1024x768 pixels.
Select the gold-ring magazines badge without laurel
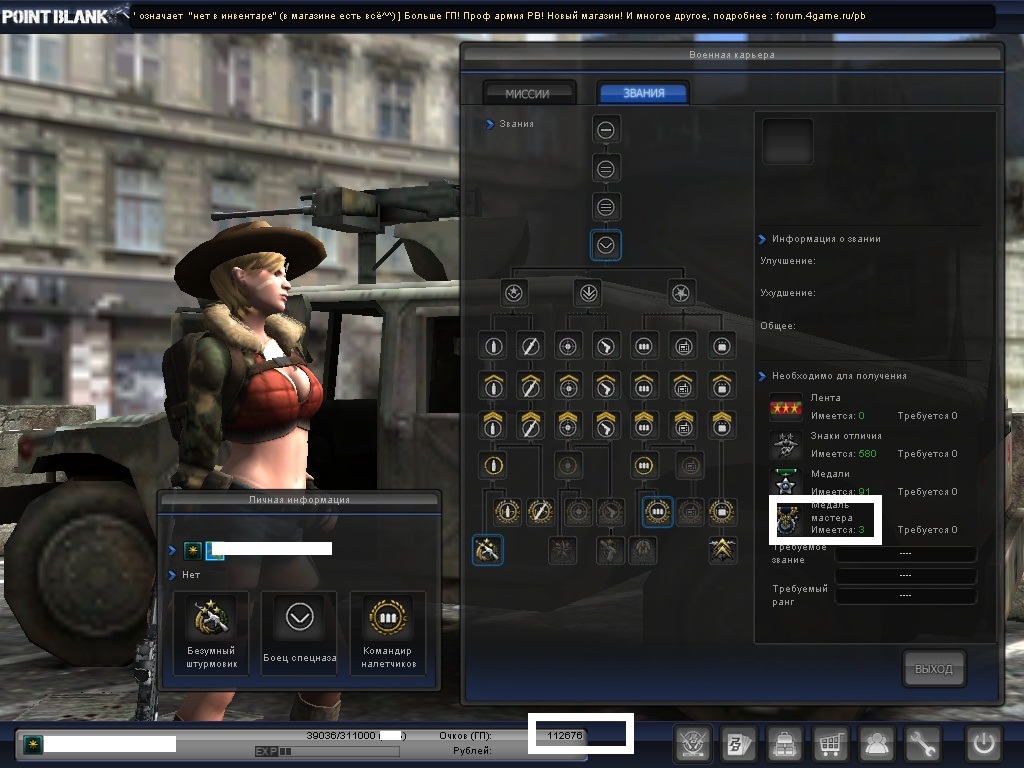[x=644, y=466]
